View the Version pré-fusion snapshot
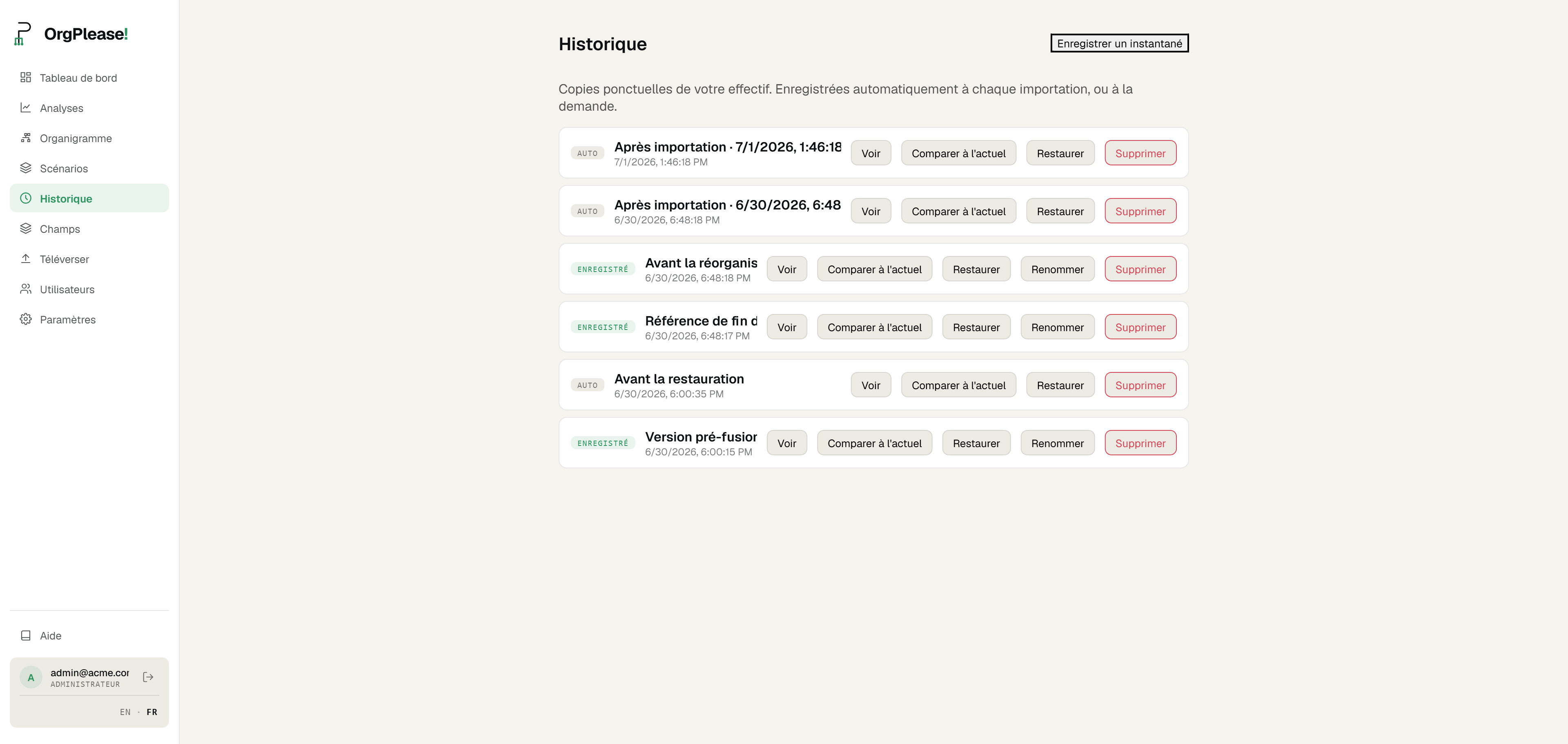 (786, 443)
